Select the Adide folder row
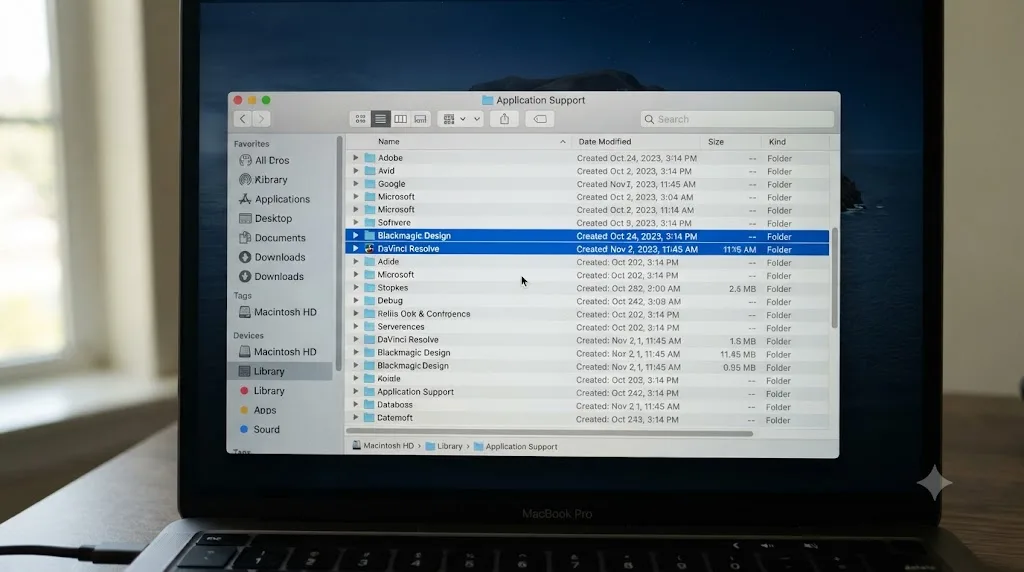This screenshot has height=572, width=1024. tap(587, 262)
